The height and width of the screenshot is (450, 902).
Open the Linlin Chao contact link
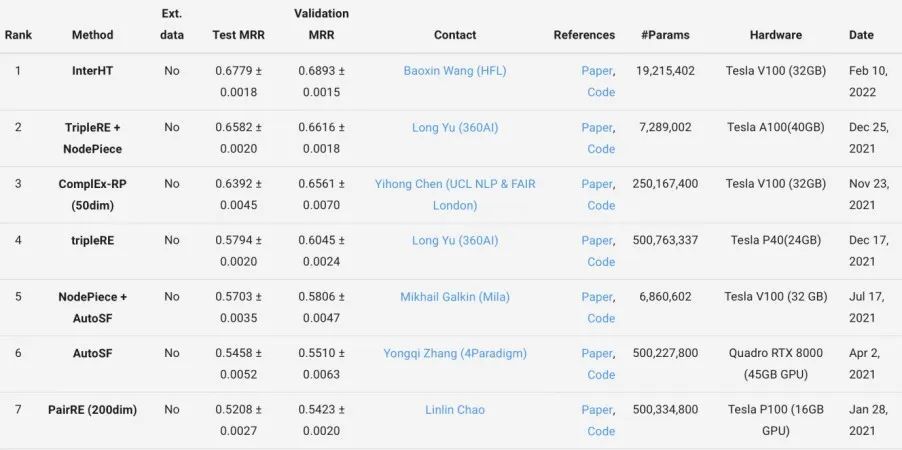[454, 409]
